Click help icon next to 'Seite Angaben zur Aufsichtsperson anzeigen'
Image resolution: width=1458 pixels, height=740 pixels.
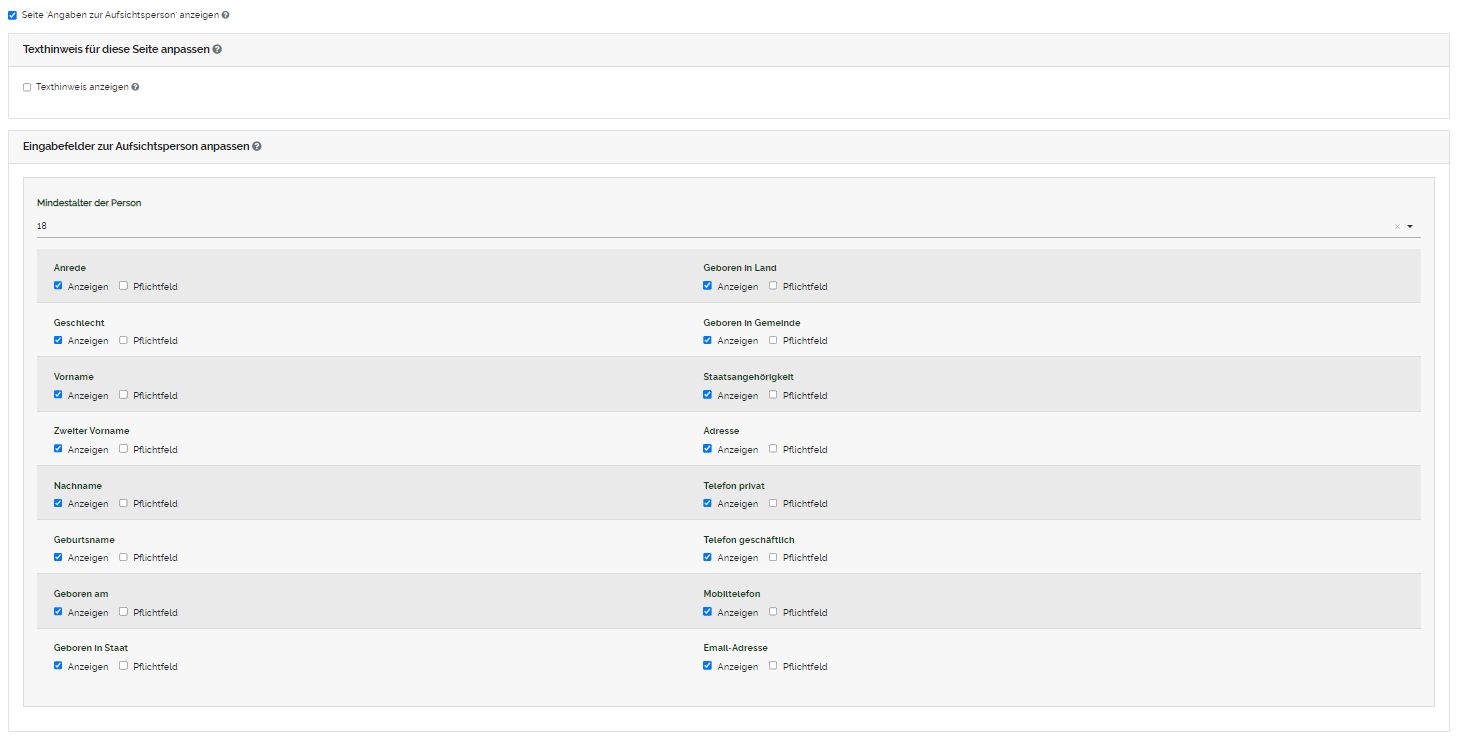point(225,16)
